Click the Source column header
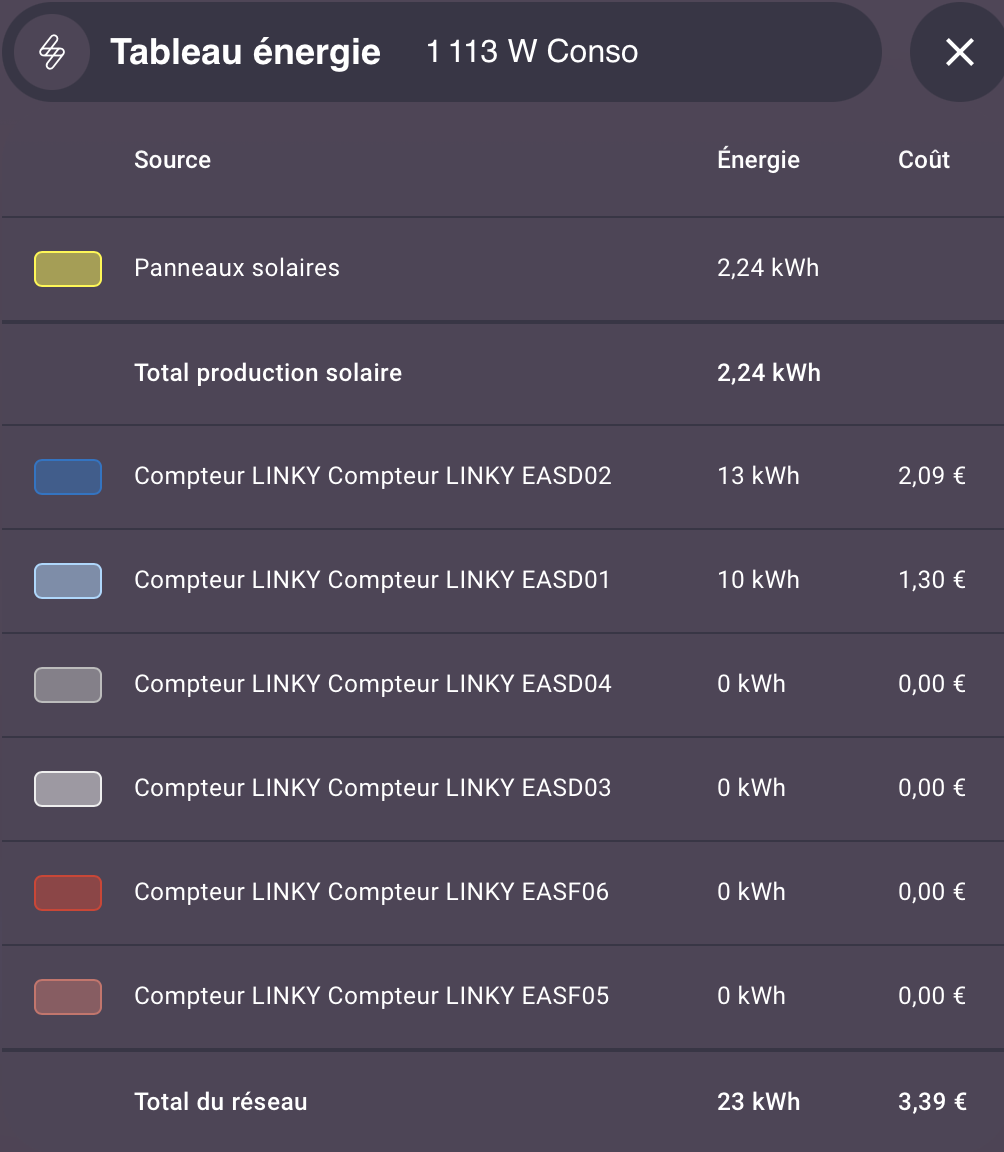The height and width of the screenshot is (1152, 1004). tap(173, 159)
